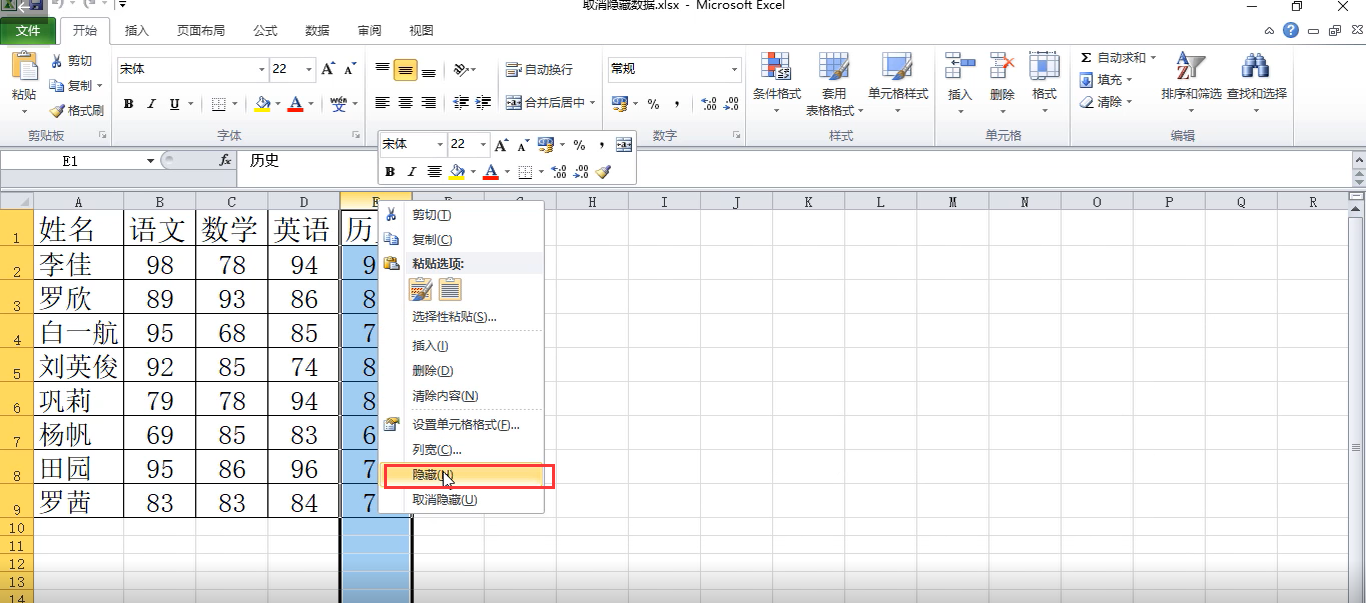The image size is (1366, 603).
Task: Toggle Bold in the ribbon font group
Action: [x=128, y=103]
